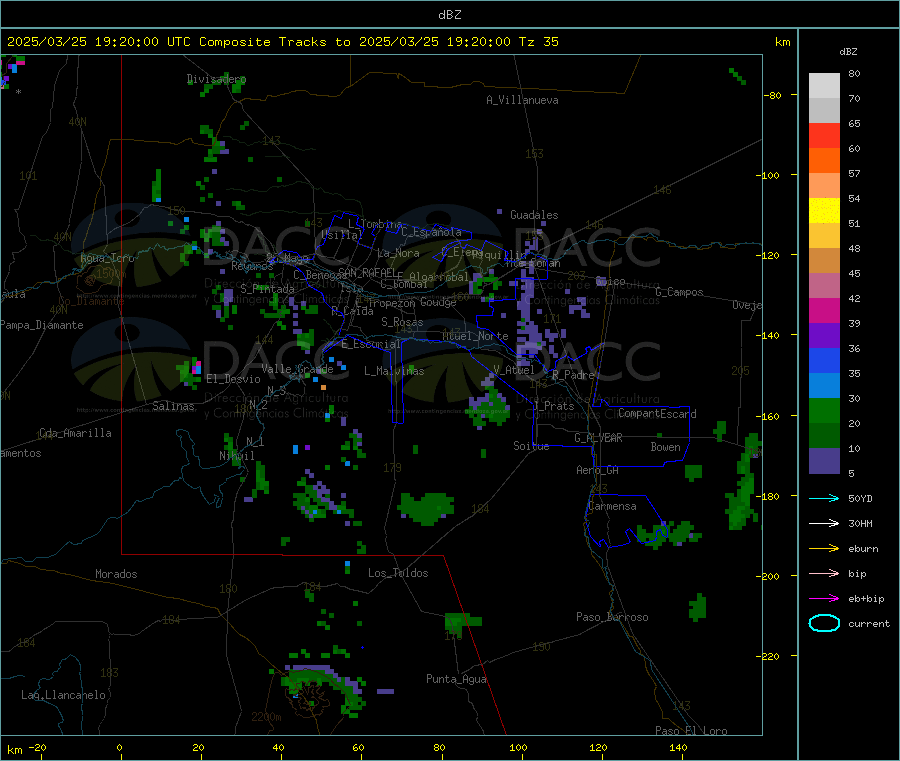Viewport: 900px width, 761px height.
Task: Click the Carmensa location label
Action: 612,506
